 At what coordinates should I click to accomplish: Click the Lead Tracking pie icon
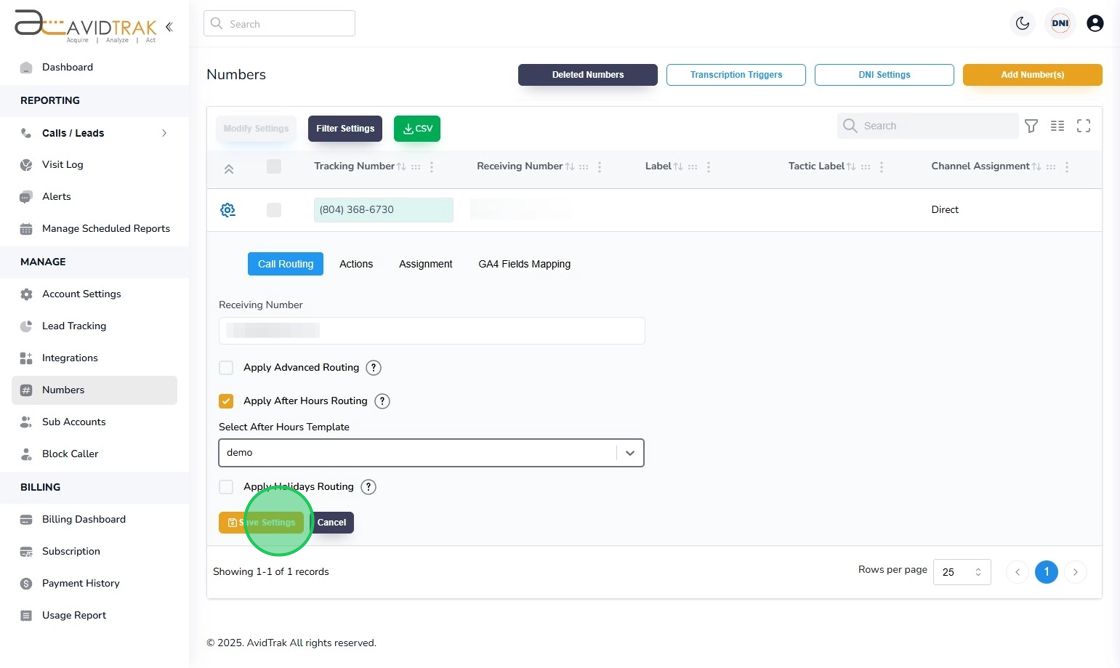(26, 326)
